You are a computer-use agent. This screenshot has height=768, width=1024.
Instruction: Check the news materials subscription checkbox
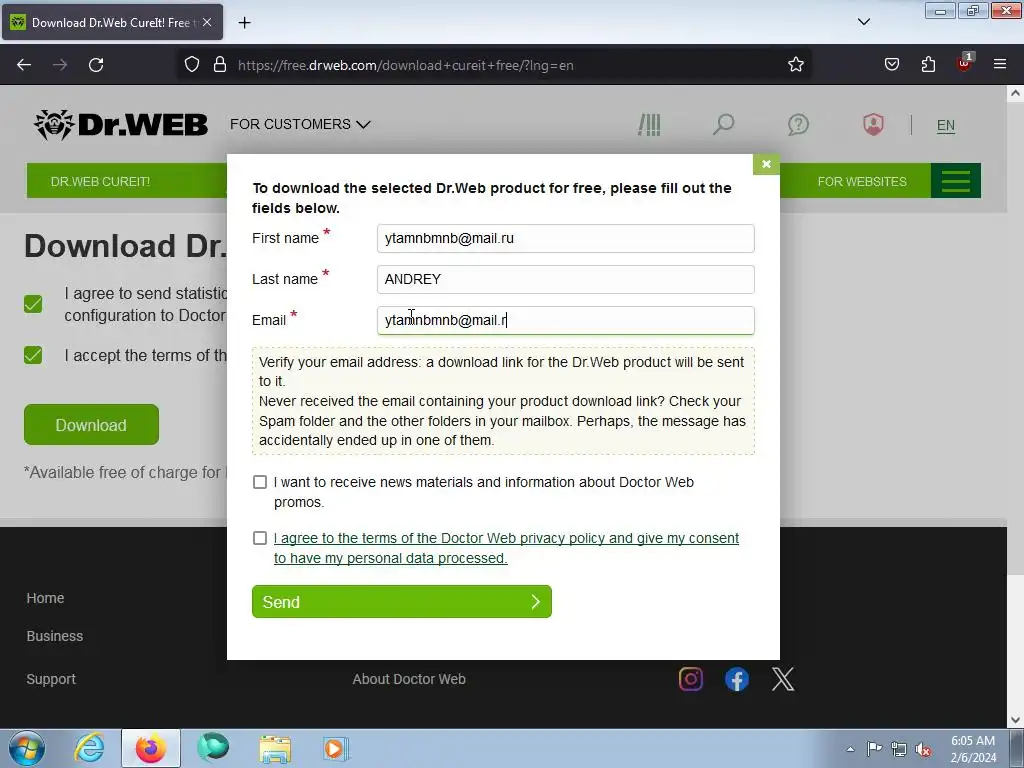tap(260, 482)
